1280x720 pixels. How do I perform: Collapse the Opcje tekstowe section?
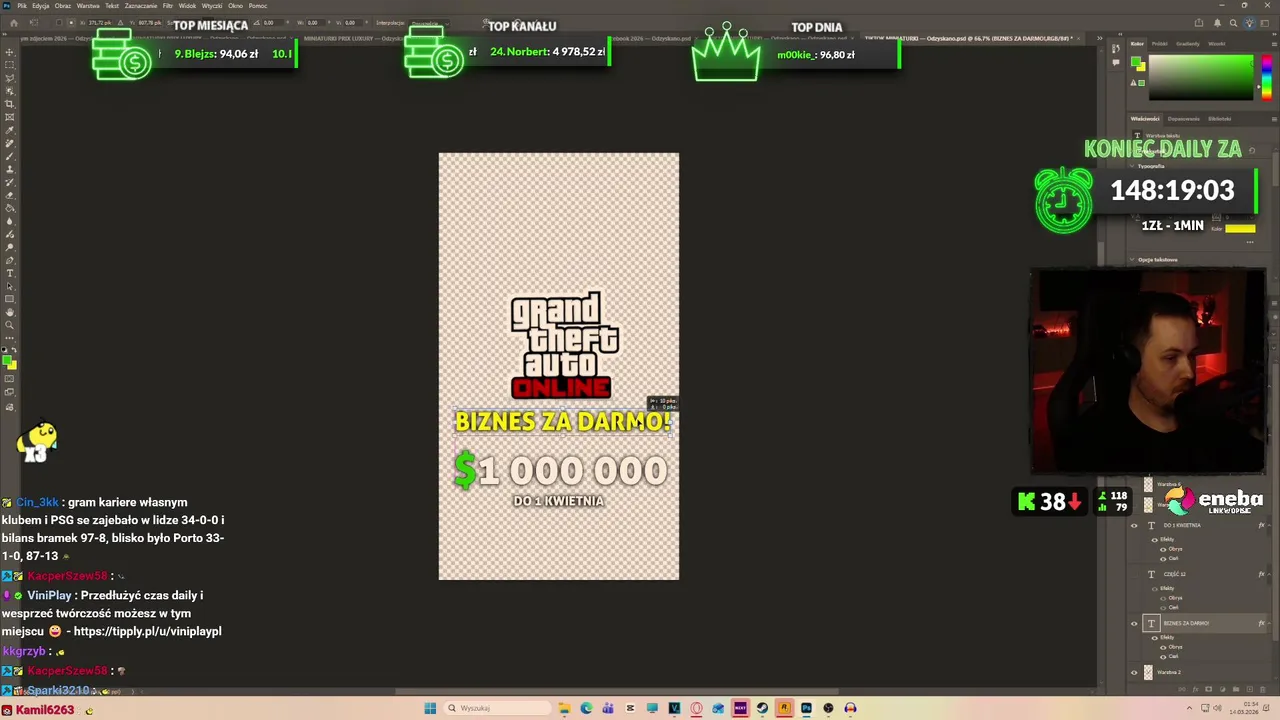pyautogui.click(x=1132, y=259)
